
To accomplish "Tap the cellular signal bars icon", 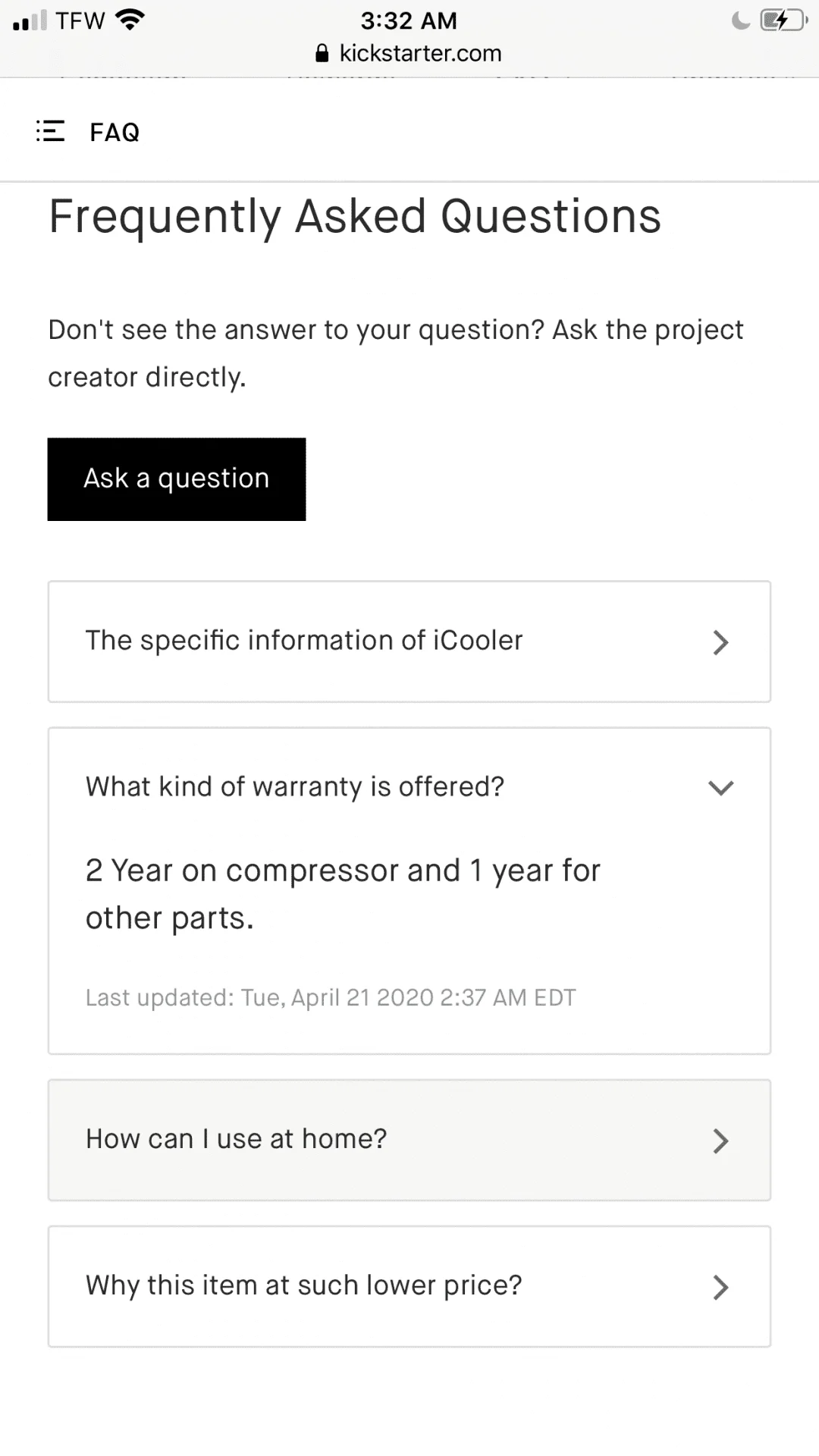I will click(x=30, y=20).
